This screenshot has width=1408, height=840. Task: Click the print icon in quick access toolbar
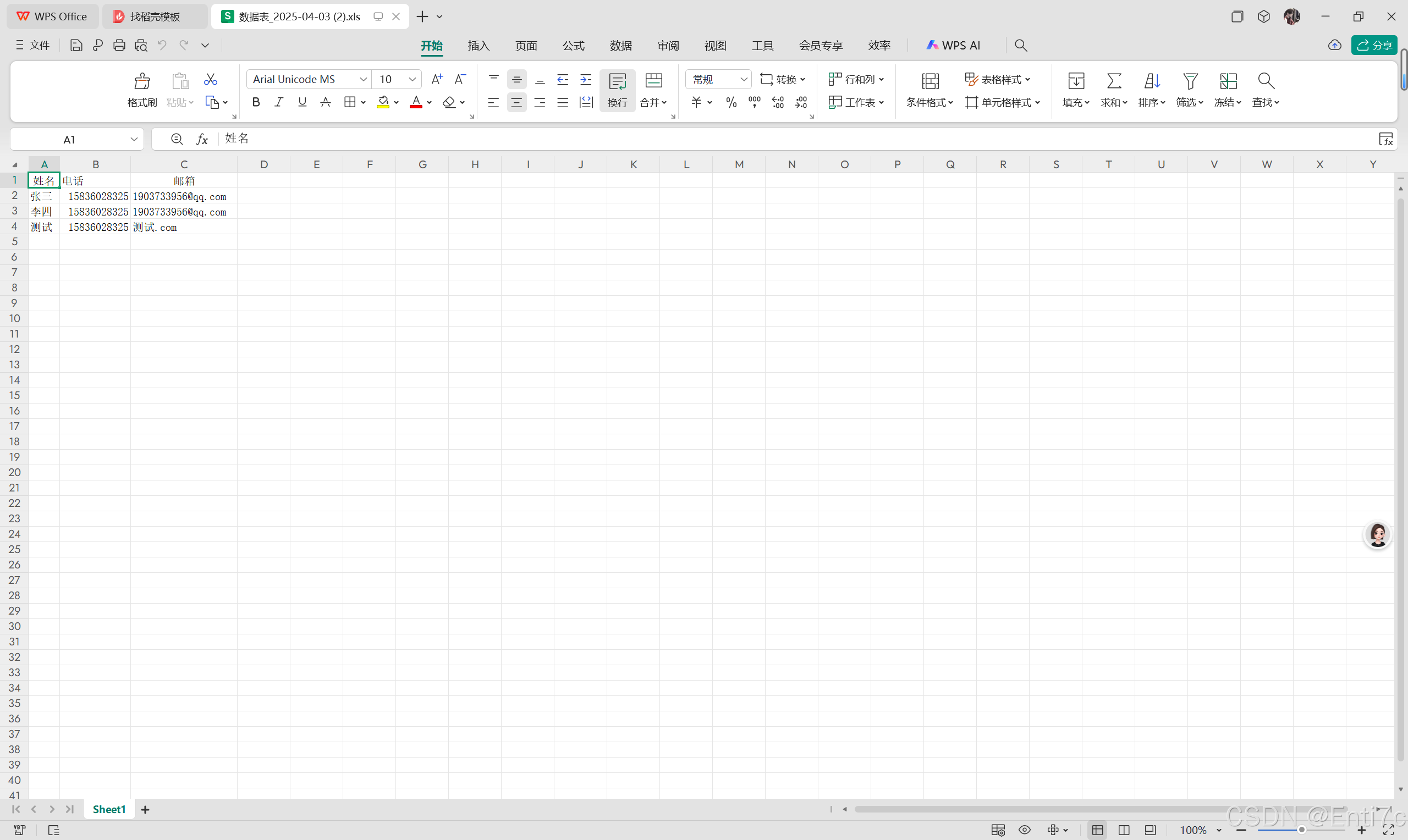(x=119, y=45)
